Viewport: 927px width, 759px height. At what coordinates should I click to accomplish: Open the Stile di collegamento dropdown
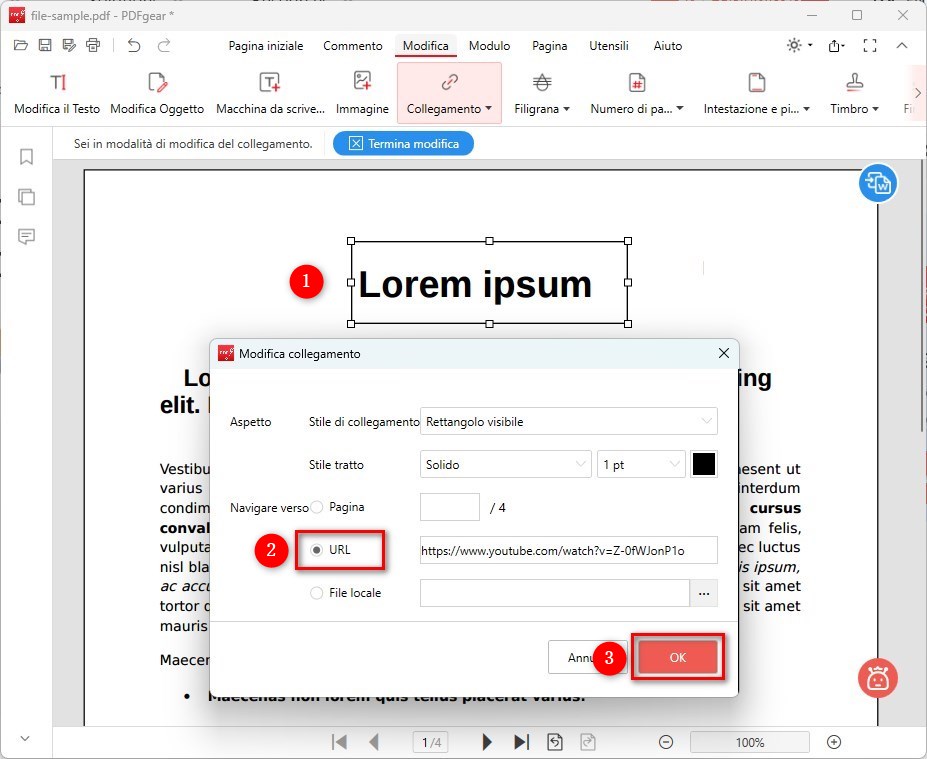(568, 421)
